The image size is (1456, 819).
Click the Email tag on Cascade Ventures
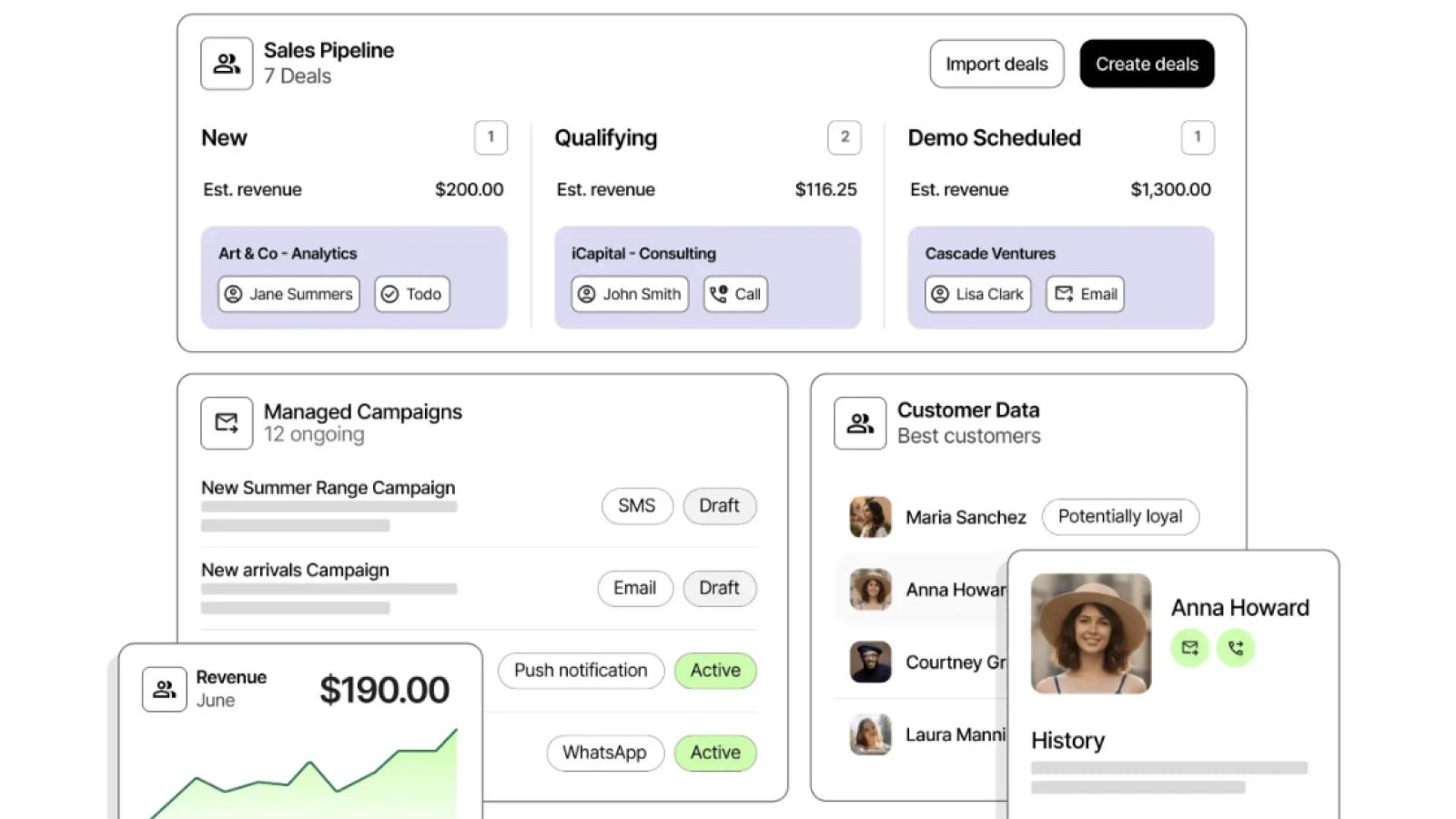coord(1086,294)
